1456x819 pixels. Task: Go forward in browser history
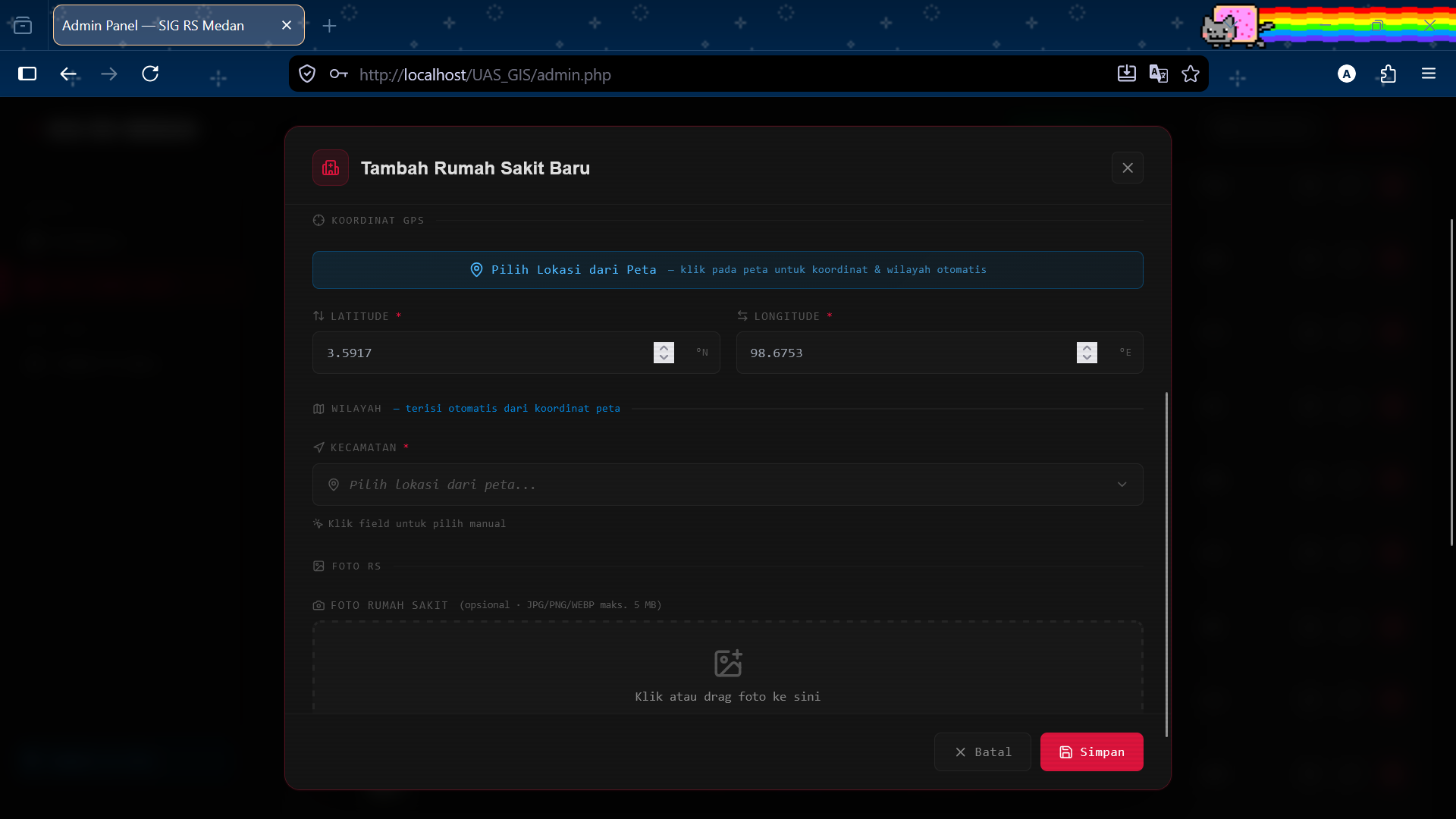coord(109,74)
